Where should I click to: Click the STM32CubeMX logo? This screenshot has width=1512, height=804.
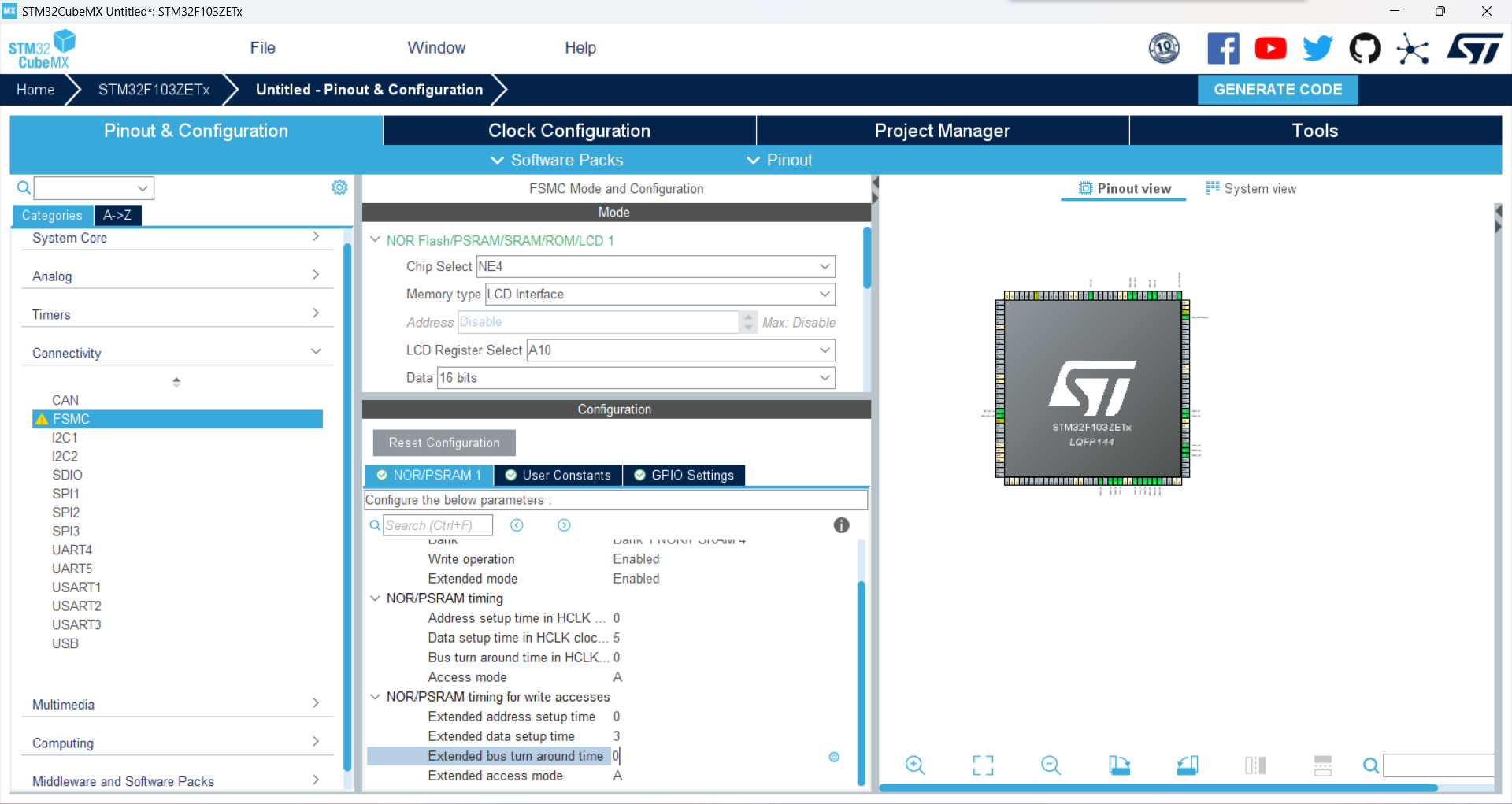[x=42, y=49]
